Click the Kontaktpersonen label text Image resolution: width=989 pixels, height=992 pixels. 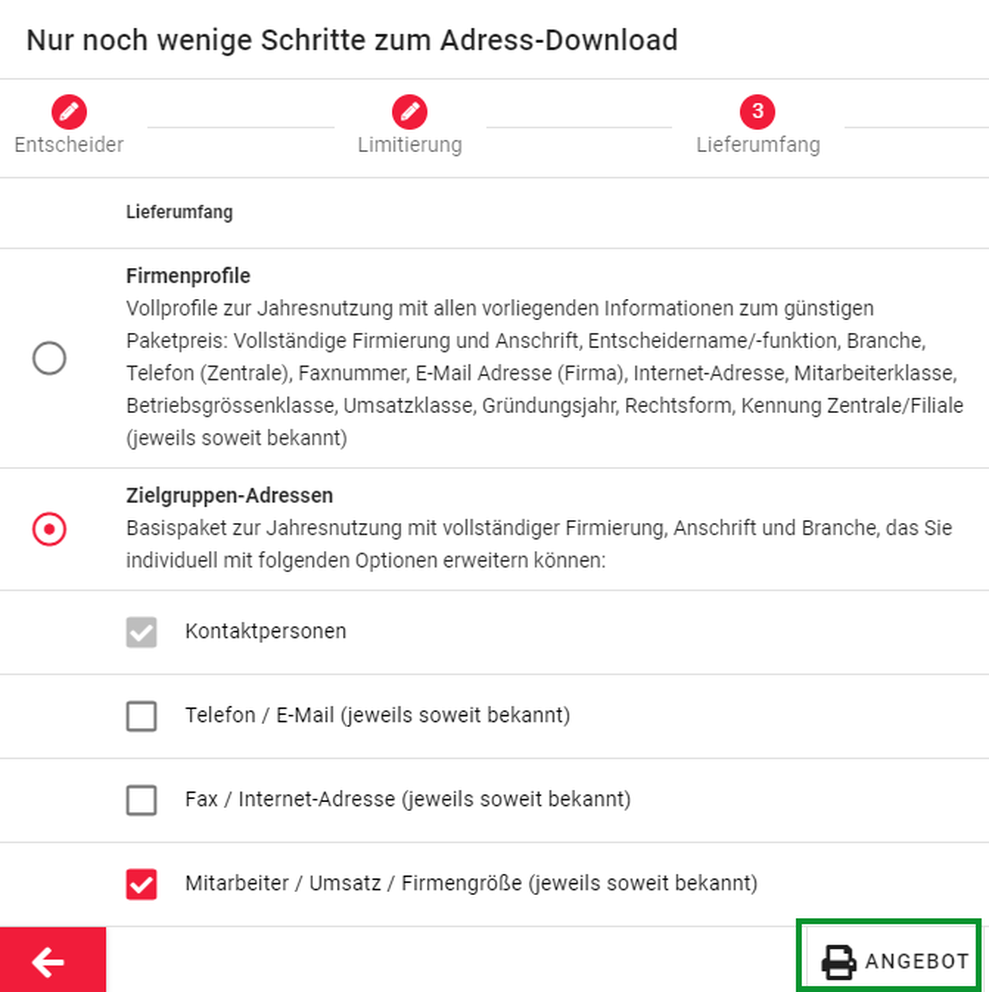(x=266, y=631)
